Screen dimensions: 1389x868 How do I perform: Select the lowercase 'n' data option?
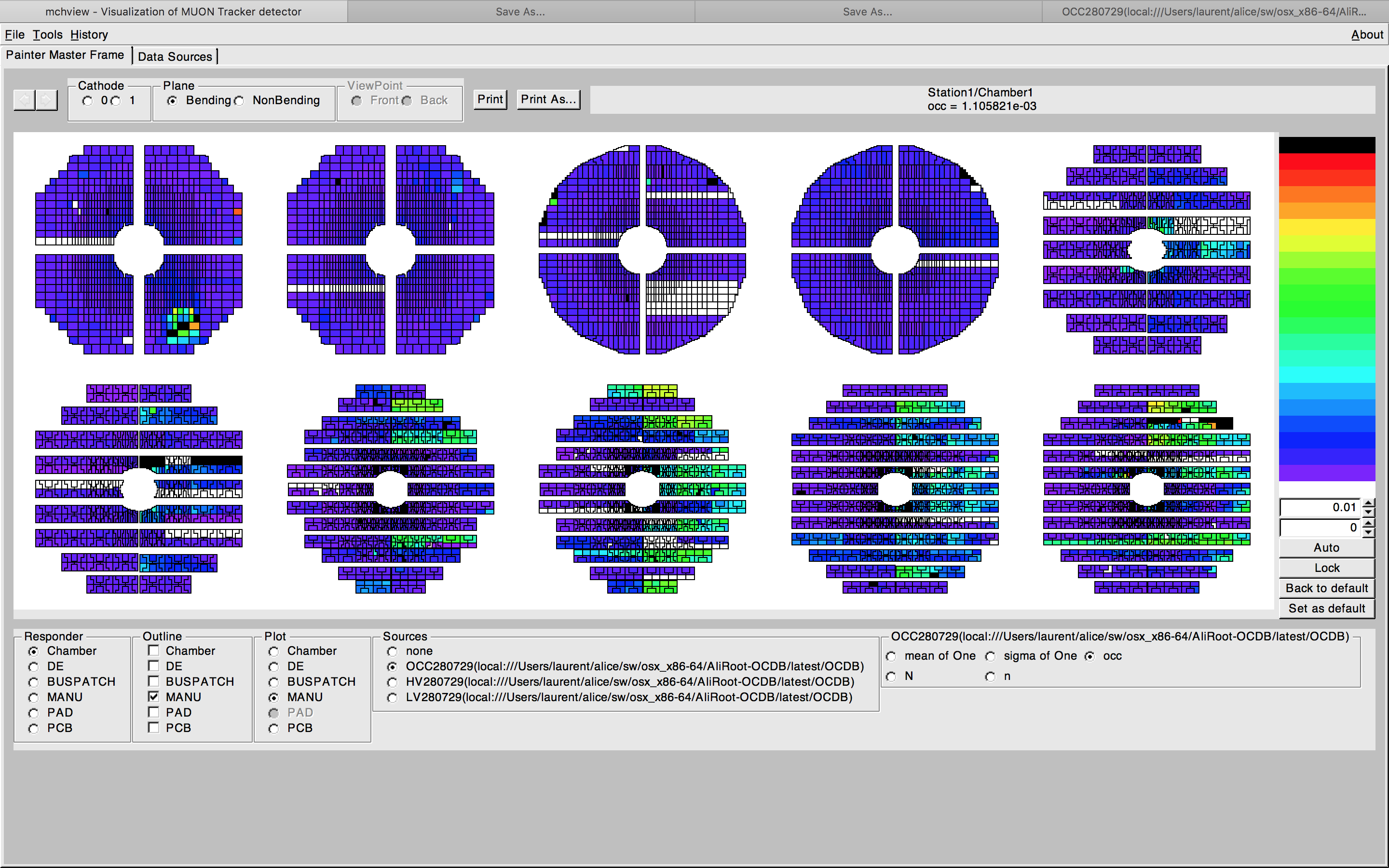(x=991, y=677)
